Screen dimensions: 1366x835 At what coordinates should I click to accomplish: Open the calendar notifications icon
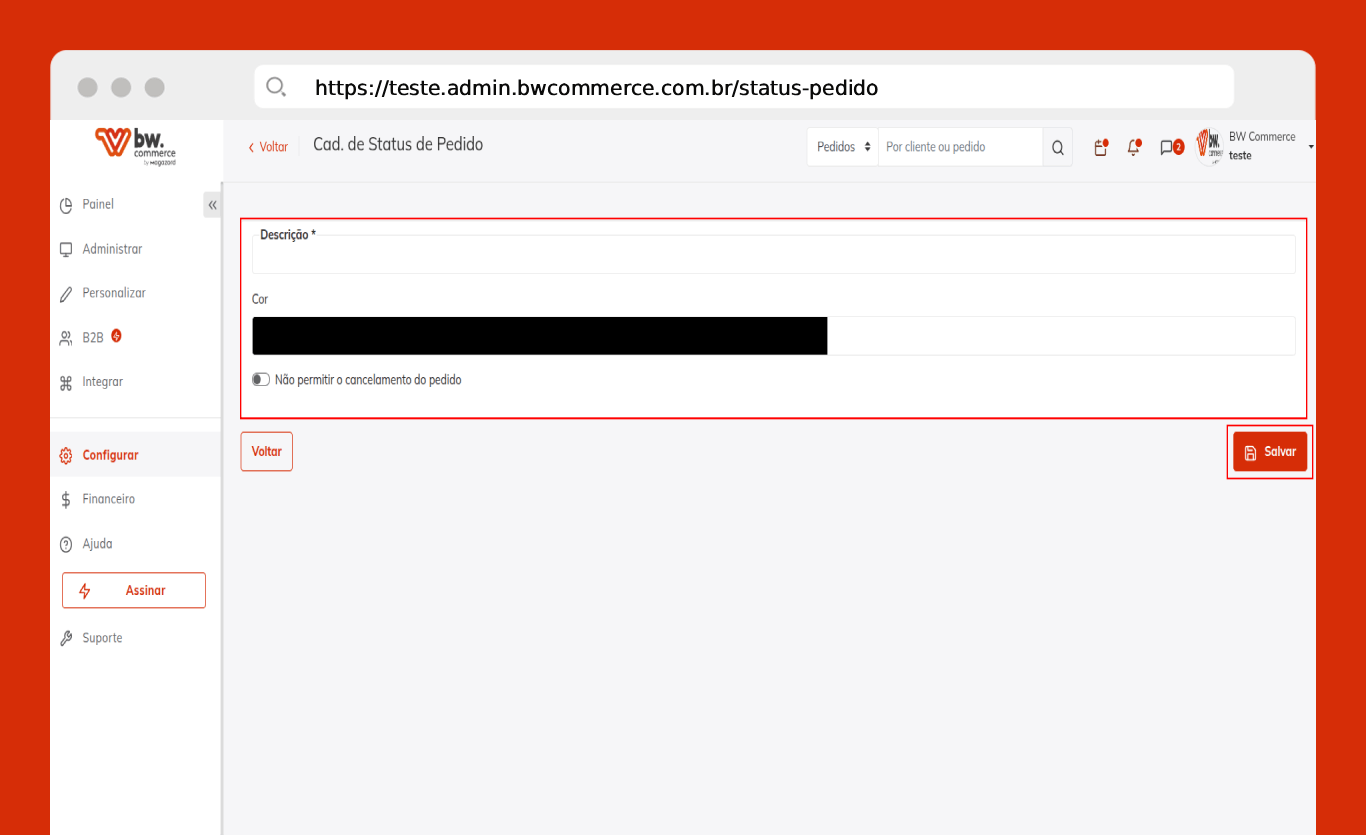pos(1100,147)
